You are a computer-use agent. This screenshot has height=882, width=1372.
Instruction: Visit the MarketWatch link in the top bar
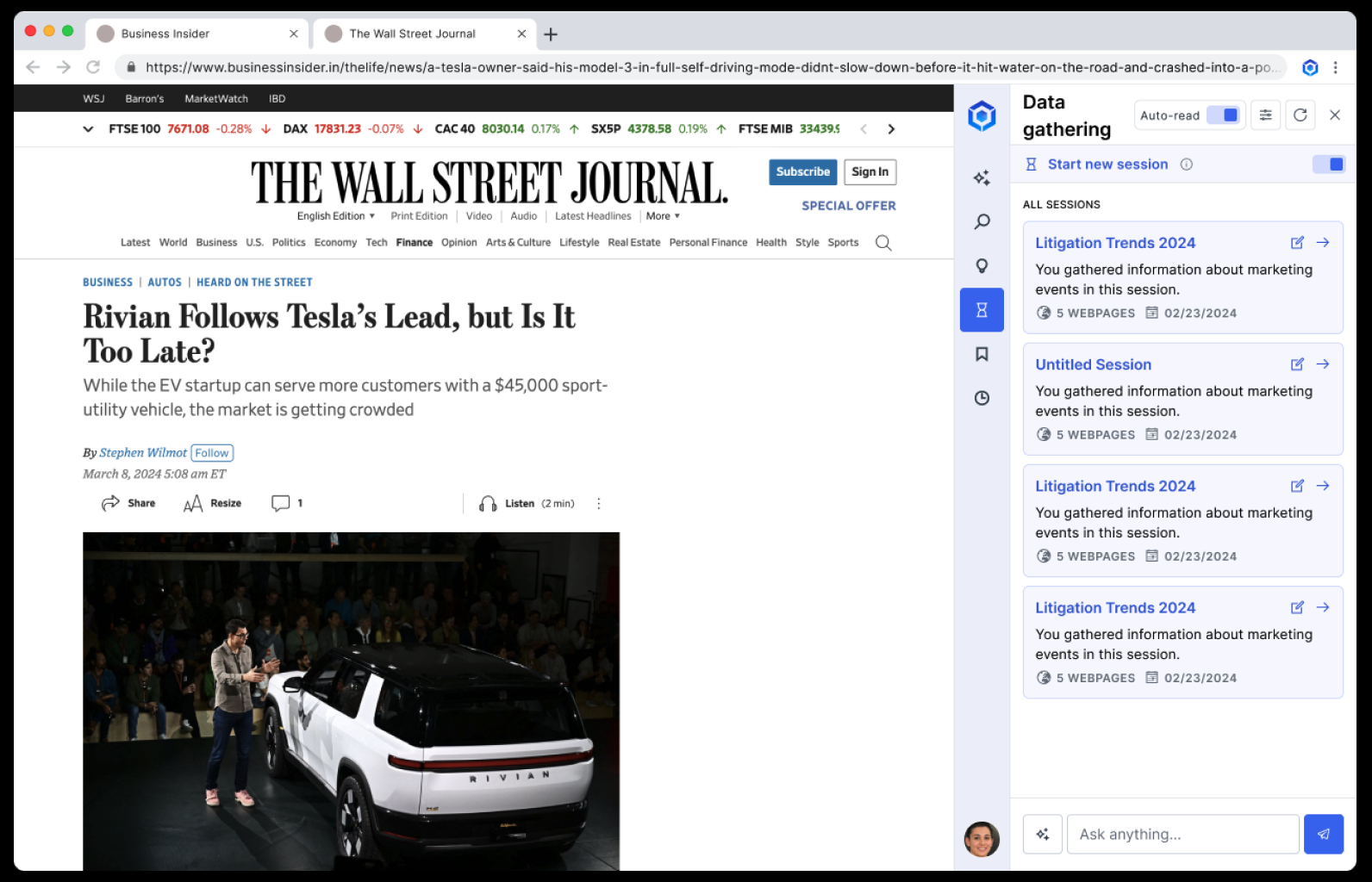click(216, 99)
